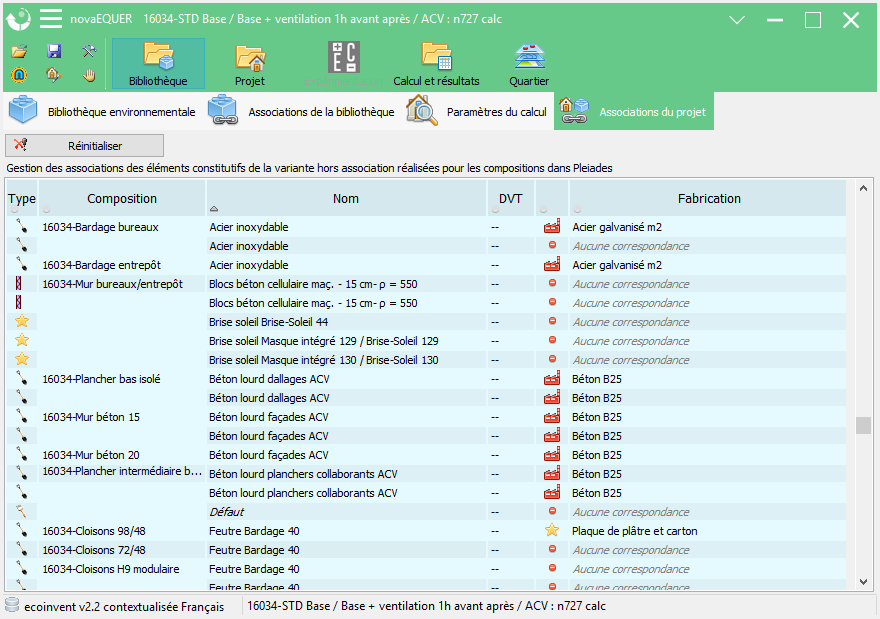The width and height of the screenshot is (880, 619).
Task: Click red no-match icon for Brise-Soleil 44
Action: [552, 321]
